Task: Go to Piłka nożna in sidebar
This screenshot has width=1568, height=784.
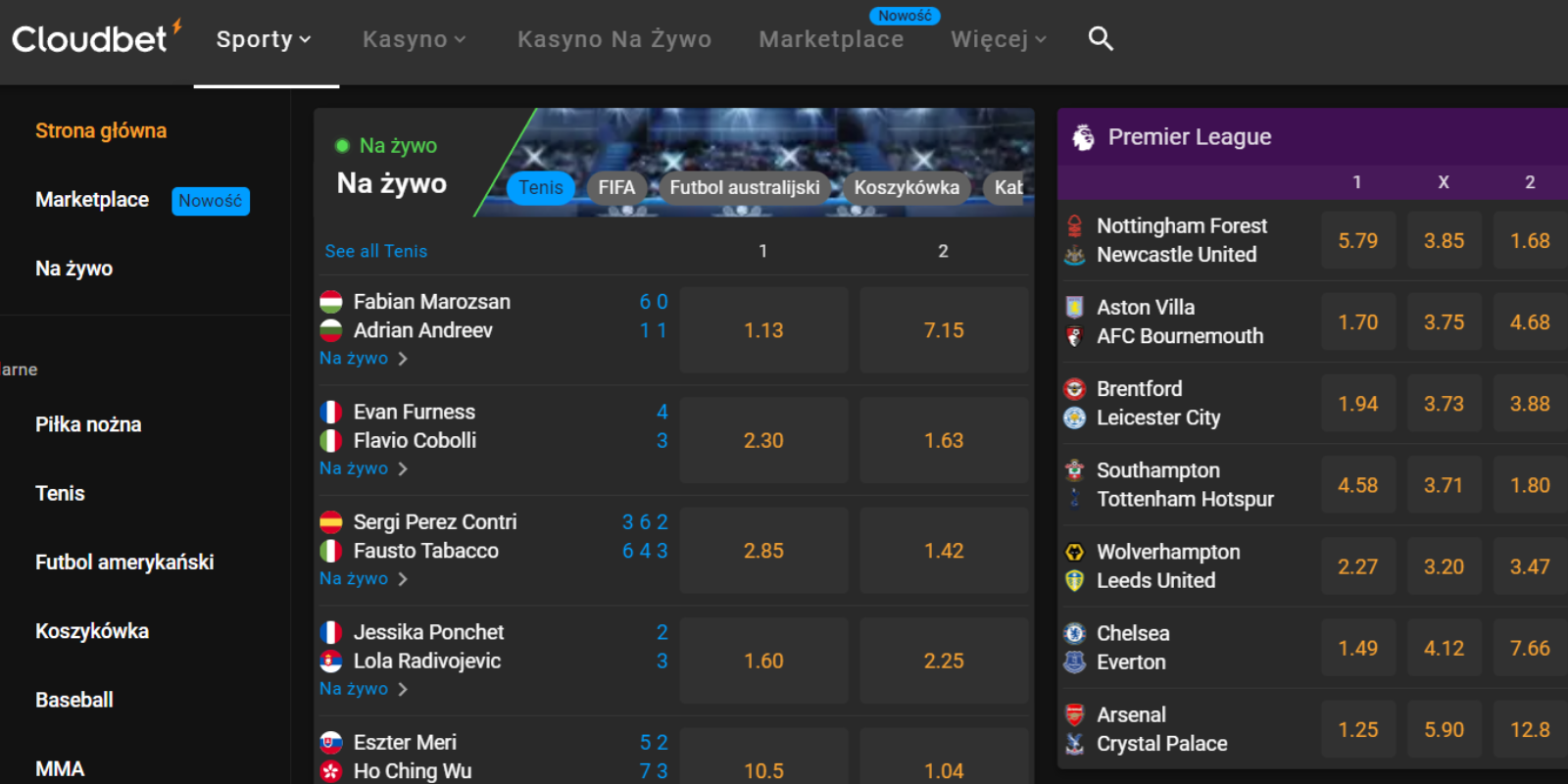Action: 88,424
